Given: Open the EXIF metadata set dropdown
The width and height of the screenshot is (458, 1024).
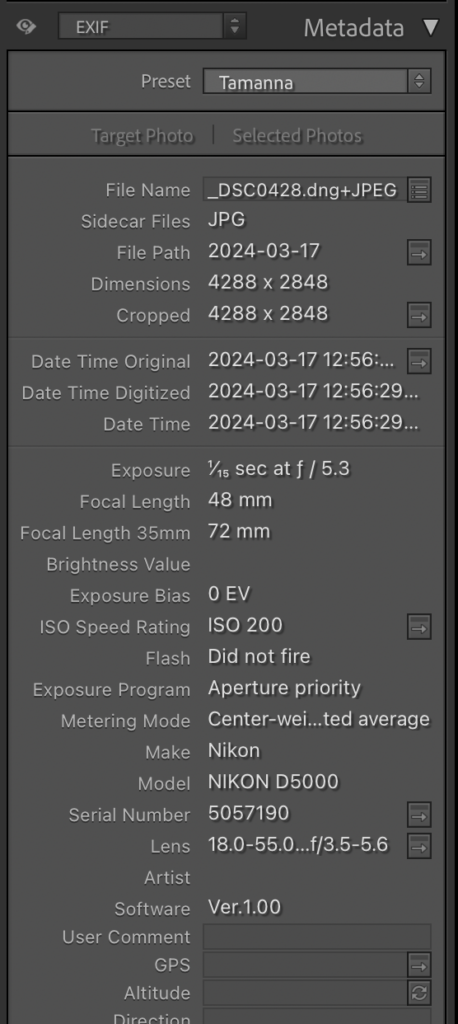Looking at the screenshot, I should (x=152, y=27).
